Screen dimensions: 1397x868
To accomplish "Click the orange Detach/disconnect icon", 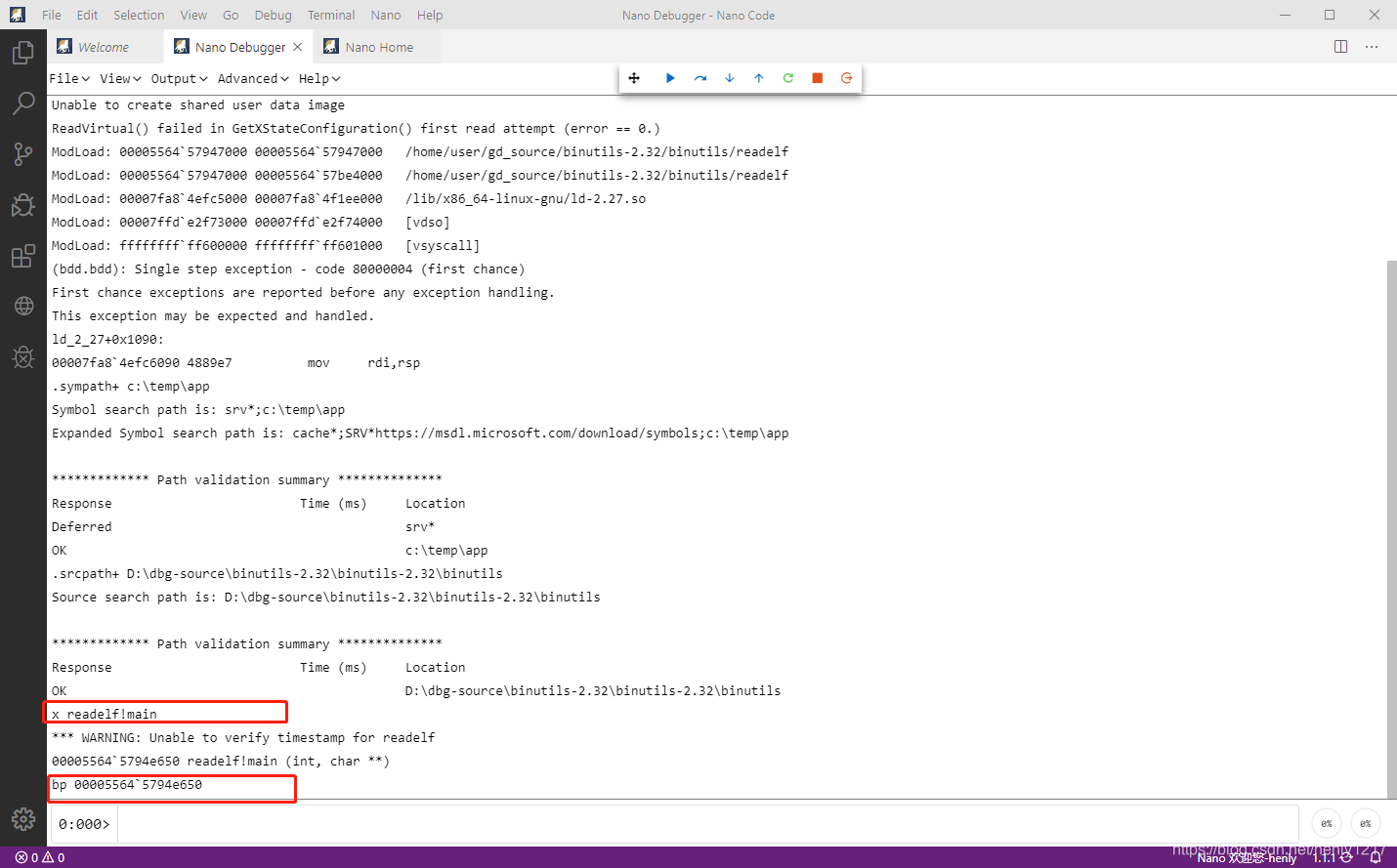I will [x=847, y=78].
